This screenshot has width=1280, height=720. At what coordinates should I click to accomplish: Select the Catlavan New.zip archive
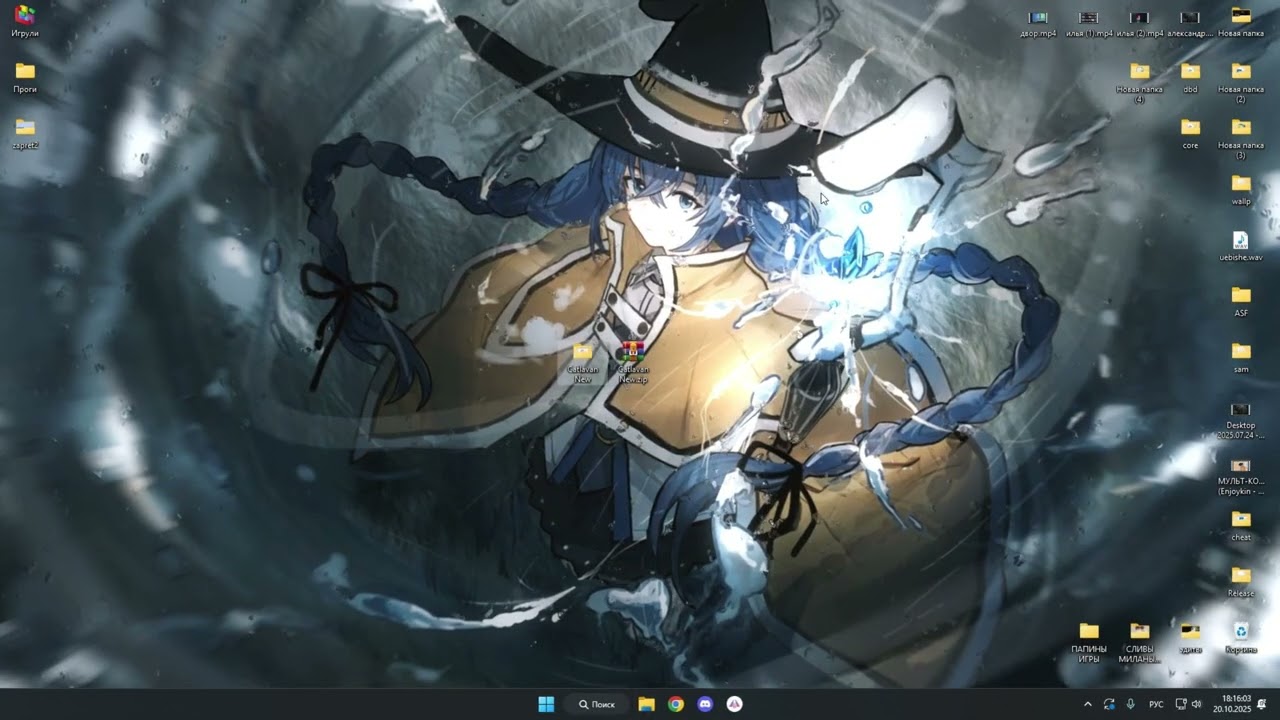coord(632,363)
